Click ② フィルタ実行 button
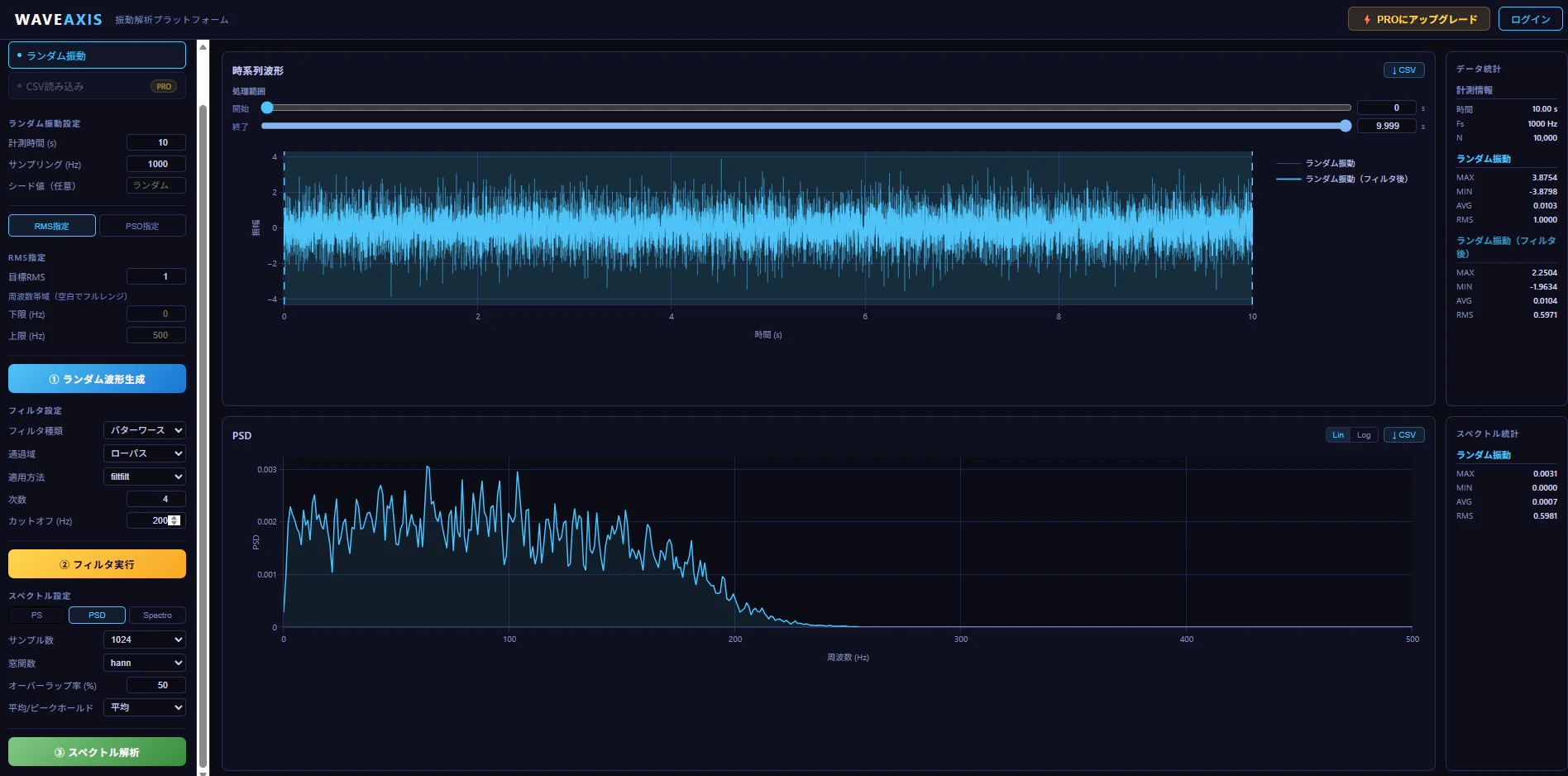 click(x=97, y=564)
